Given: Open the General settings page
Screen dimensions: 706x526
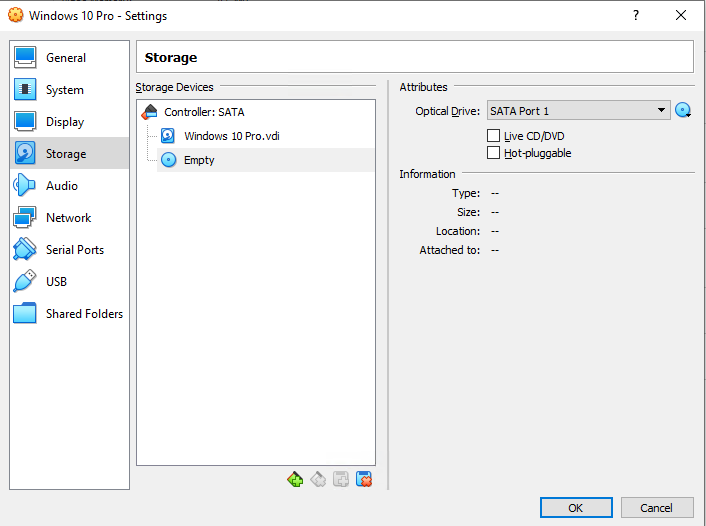Looking at the screenshot, I should 69,58.
